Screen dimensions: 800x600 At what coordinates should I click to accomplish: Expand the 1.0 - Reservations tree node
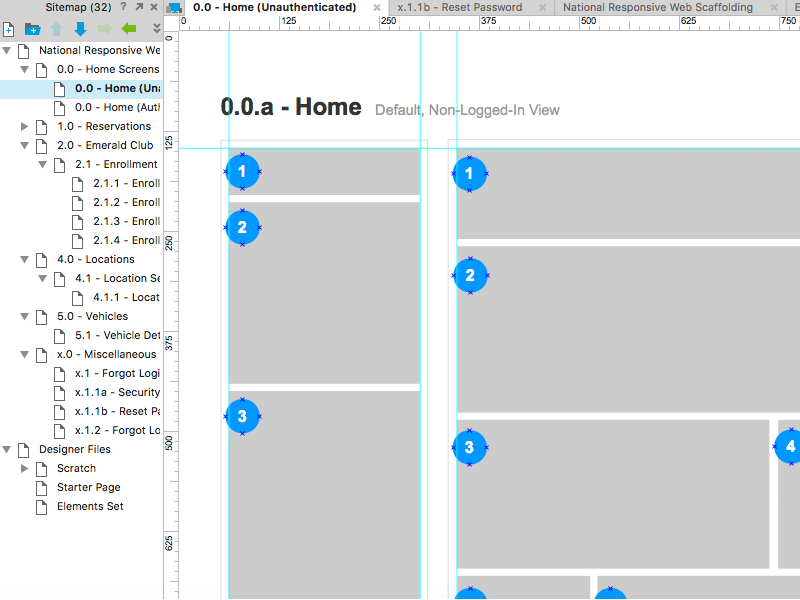pos(22,126)
